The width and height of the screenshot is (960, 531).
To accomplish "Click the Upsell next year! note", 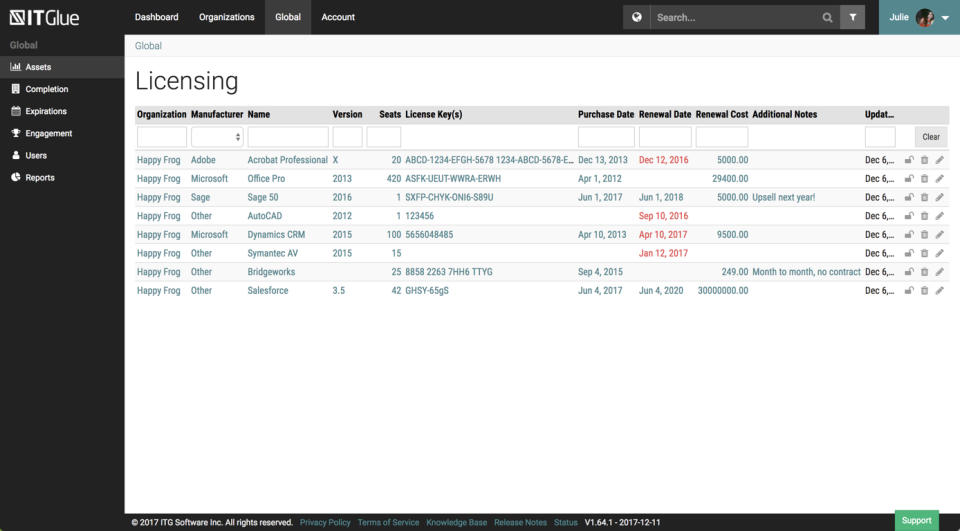I will [x=784, y=197].
